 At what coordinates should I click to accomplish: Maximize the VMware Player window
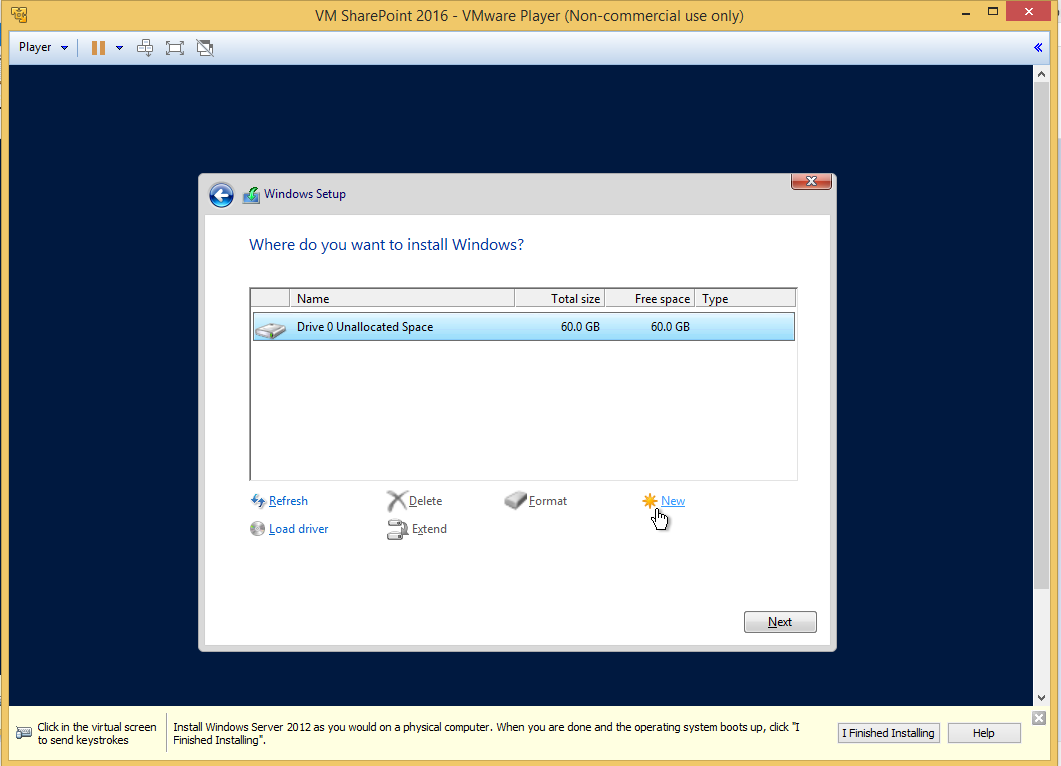tap(993, 12)
